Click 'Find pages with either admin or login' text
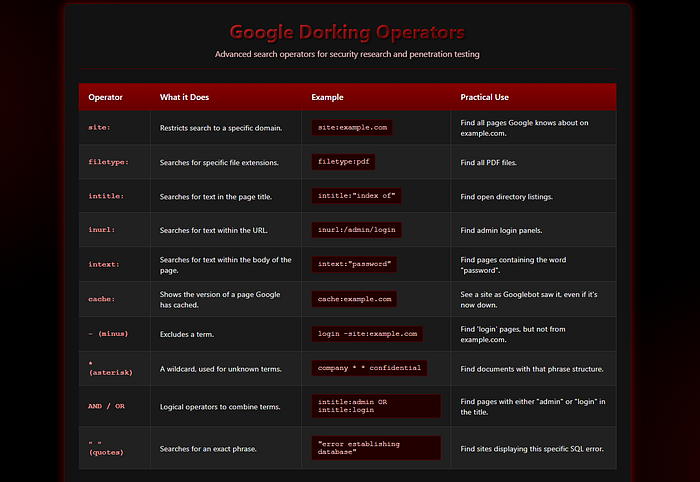700x482 pixels. 533,407
